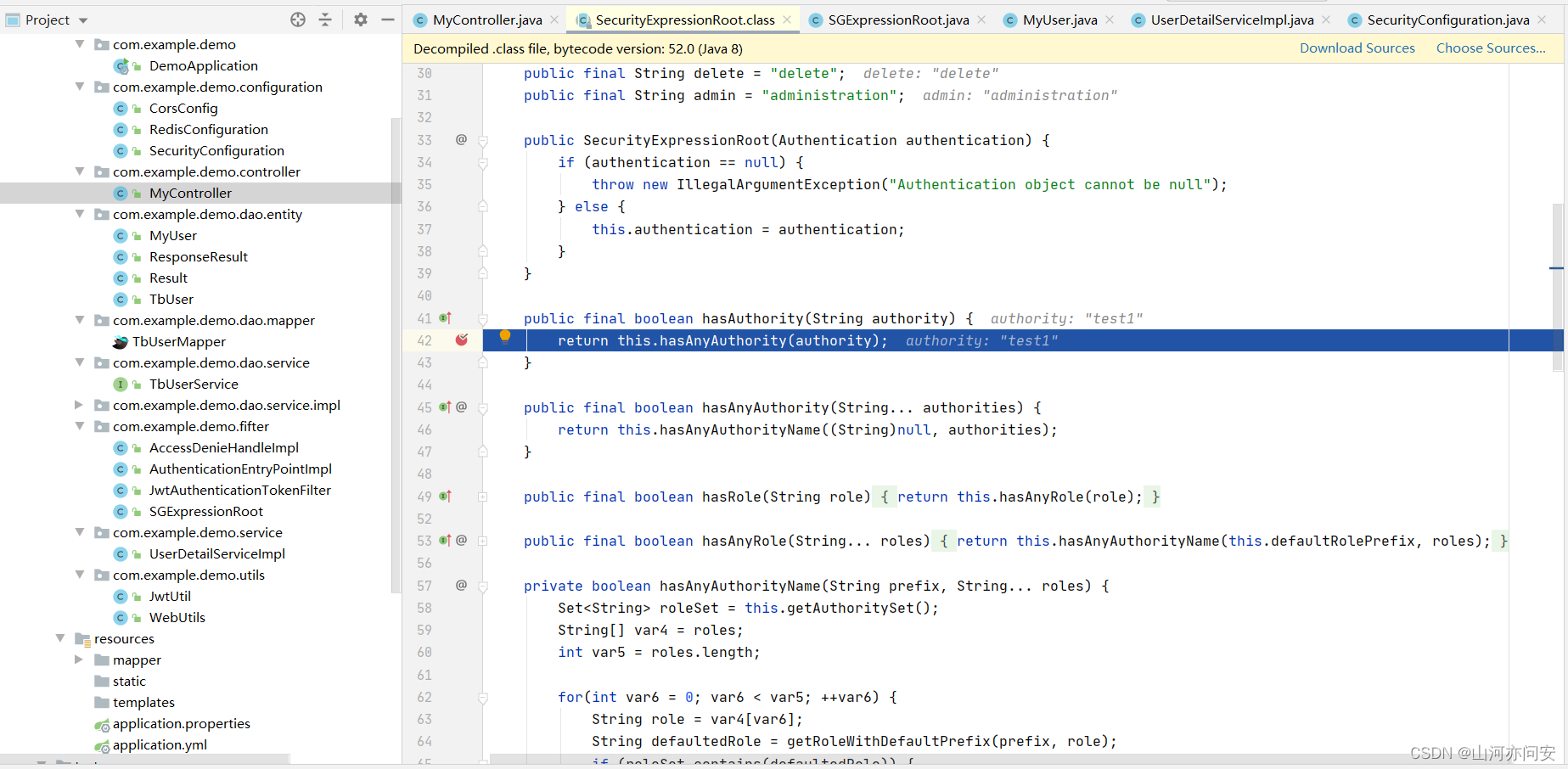The image size is (1568, 769).
Task: Select TbUserService interface in tree
Action: click(x=194, y=384)
